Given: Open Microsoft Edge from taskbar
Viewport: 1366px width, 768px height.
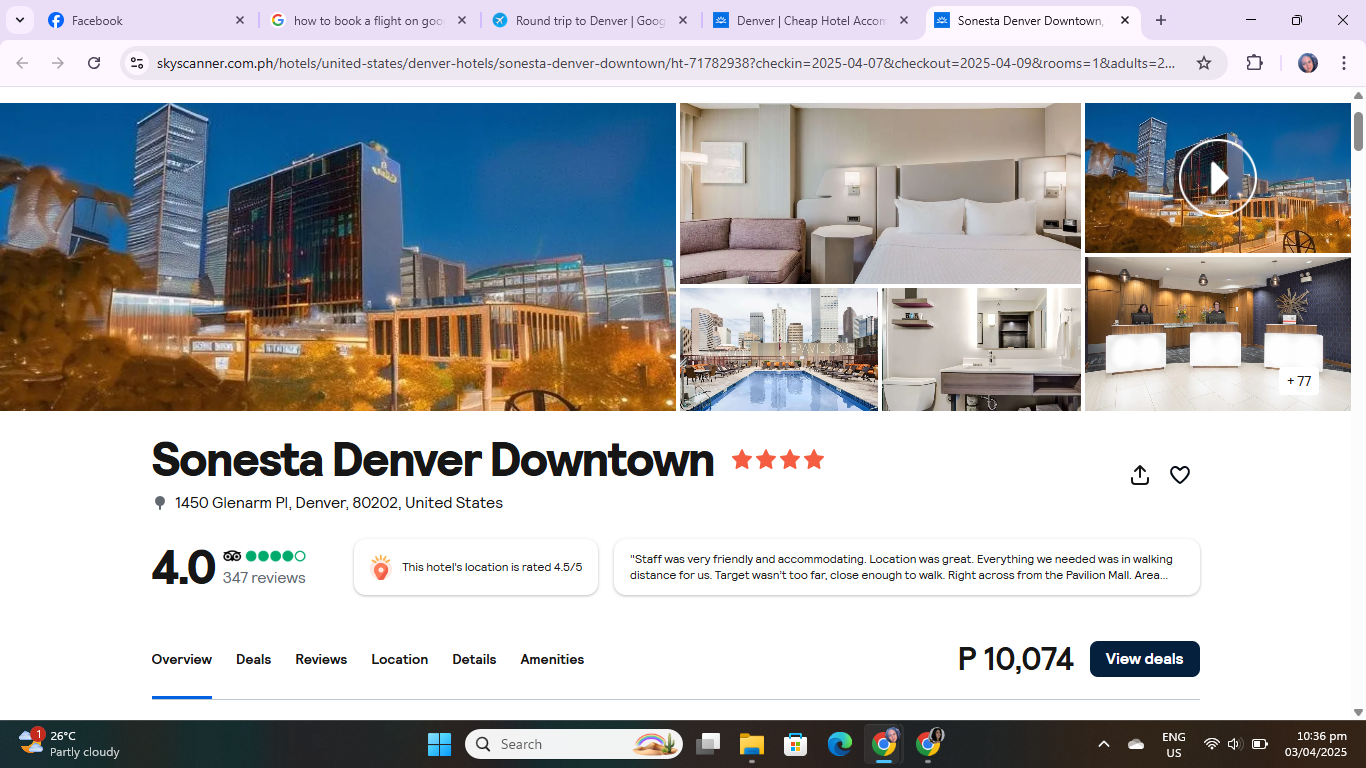Looking at the screenshot, I should point(840,744).
